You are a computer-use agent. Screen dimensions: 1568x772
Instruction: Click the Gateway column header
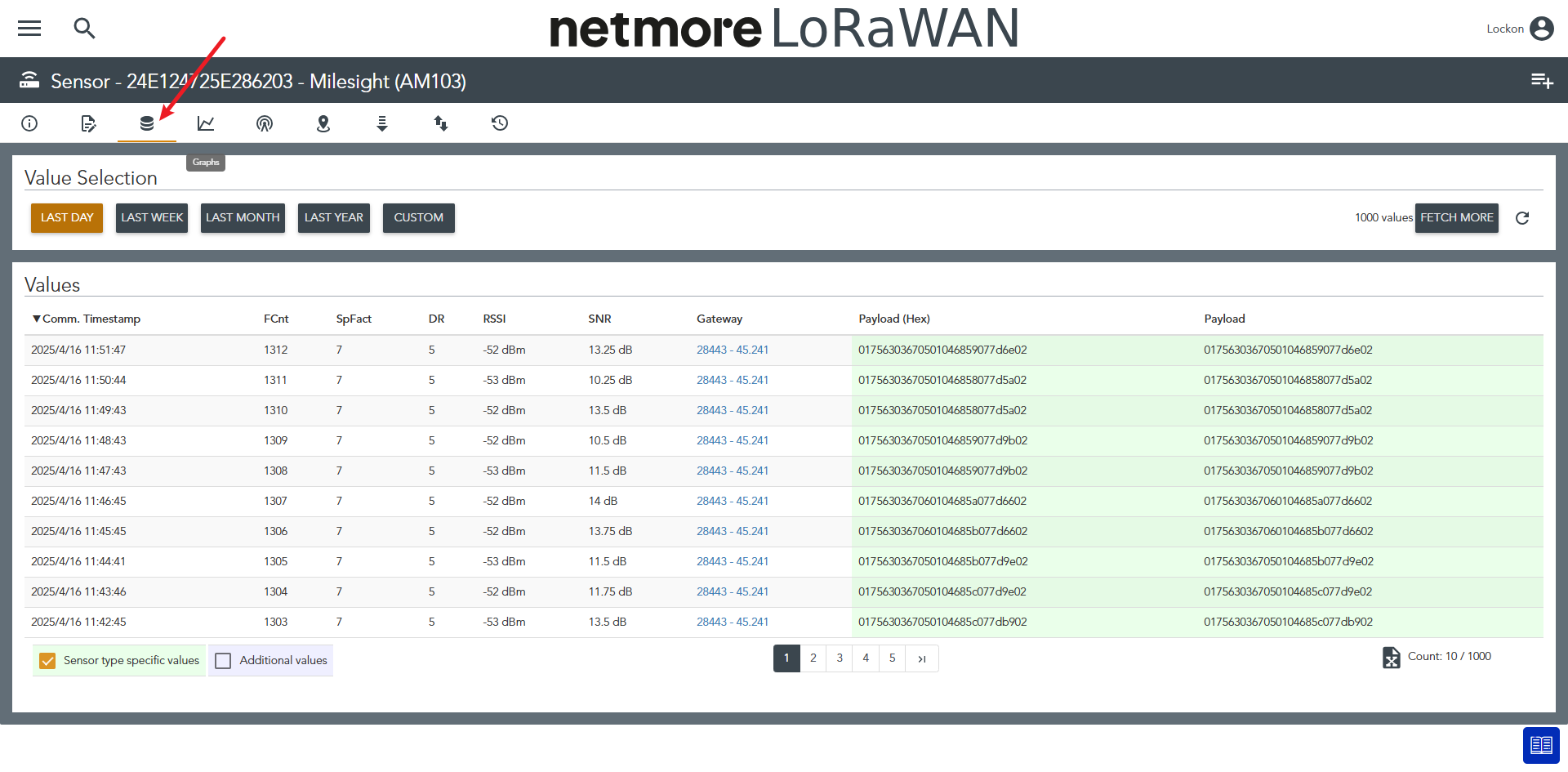pos(719,319)
